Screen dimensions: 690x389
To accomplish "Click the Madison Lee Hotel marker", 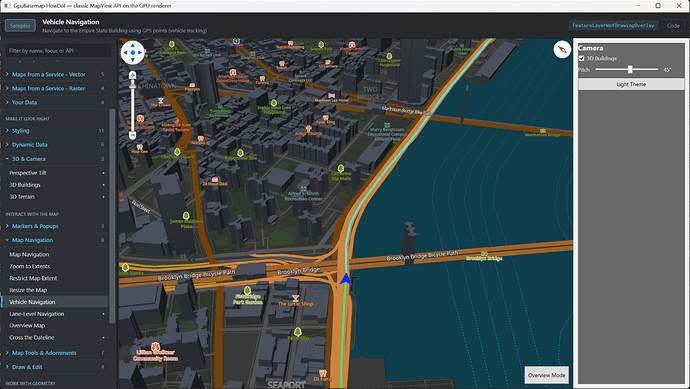I will pos(331,95).
